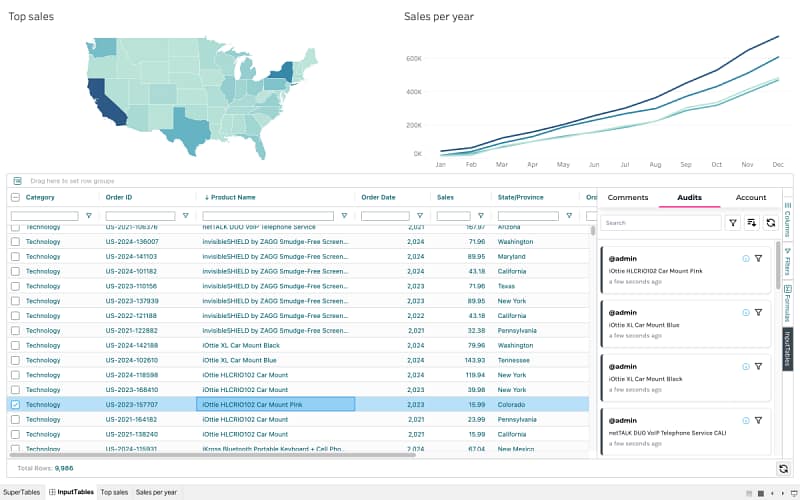Click the Audits search field
Image resolution: width=800 pixels, height=500 pixels.
coord(660,223)
